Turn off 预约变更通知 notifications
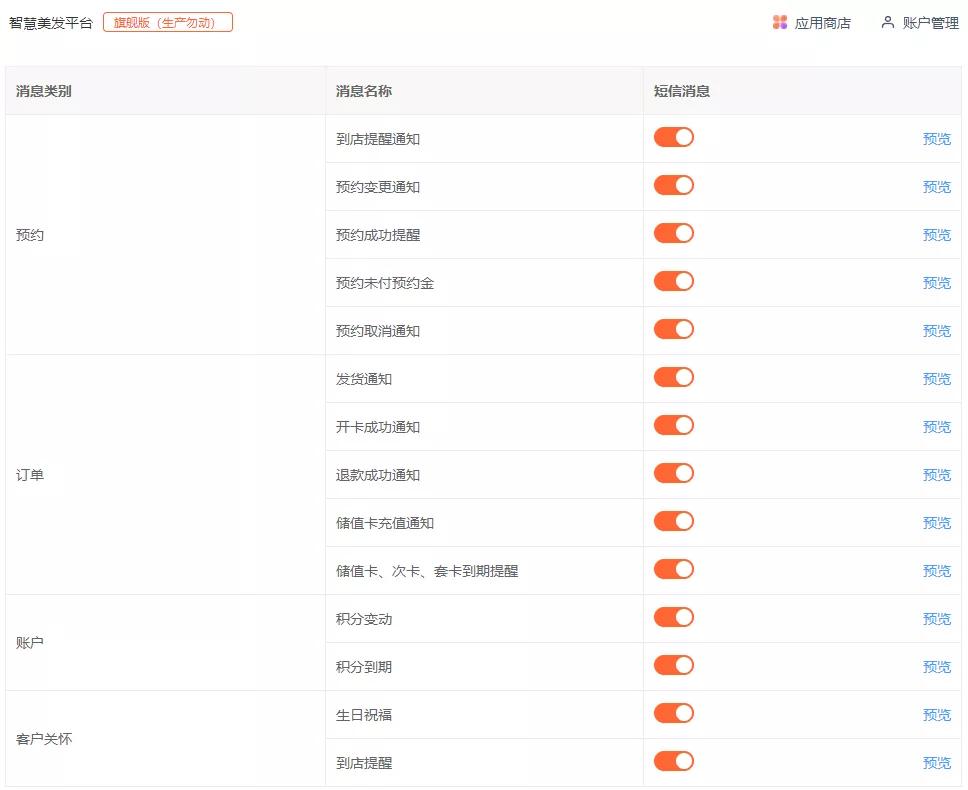The image size is (968, 790). point(673,185)
